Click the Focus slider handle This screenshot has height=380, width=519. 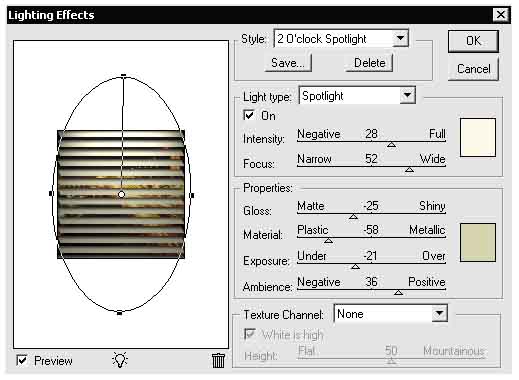(x=409, y=170)
